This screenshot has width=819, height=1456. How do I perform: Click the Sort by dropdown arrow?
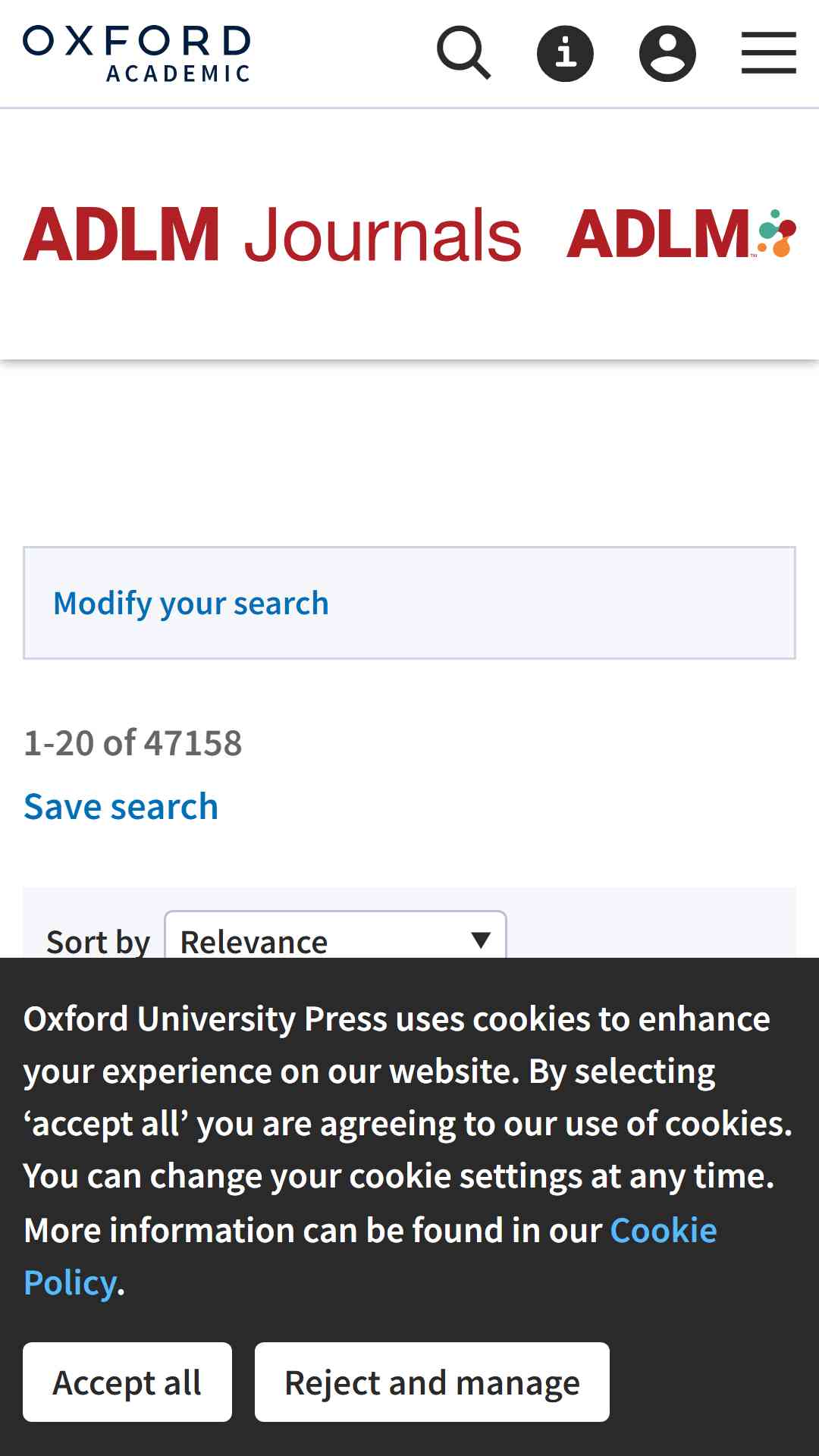point(480,940)
